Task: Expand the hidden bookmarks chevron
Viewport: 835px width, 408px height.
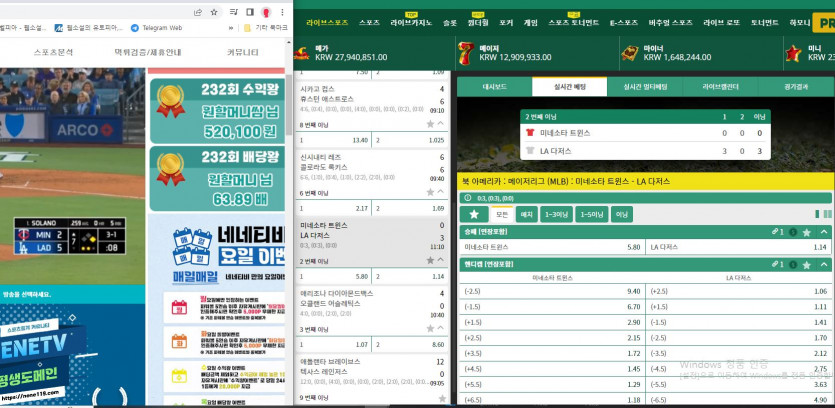Action: click(x=231, y=28)
